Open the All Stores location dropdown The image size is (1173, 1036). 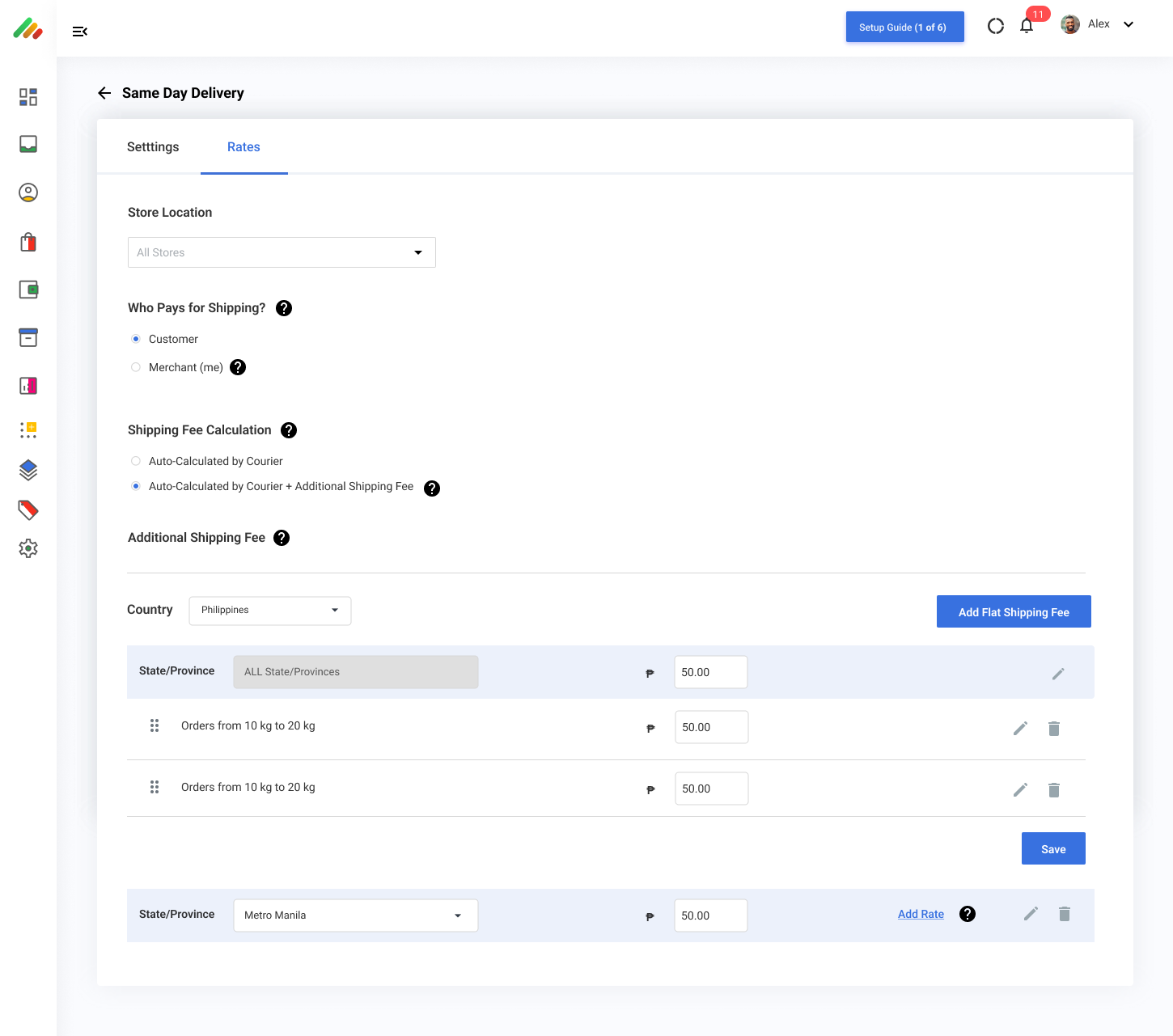282,252
